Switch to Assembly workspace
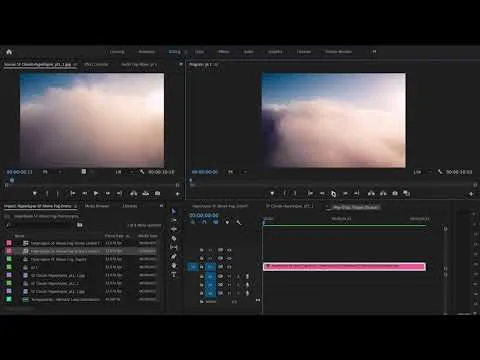This screenshot has width=480, height=360. click(146, 52)
